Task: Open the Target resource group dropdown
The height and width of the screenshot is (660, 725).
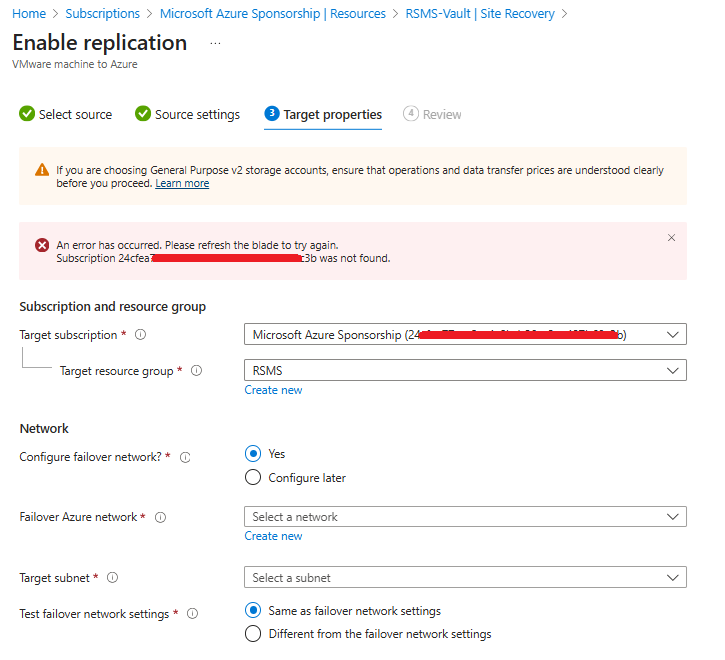Action: [x=465, y=371]
